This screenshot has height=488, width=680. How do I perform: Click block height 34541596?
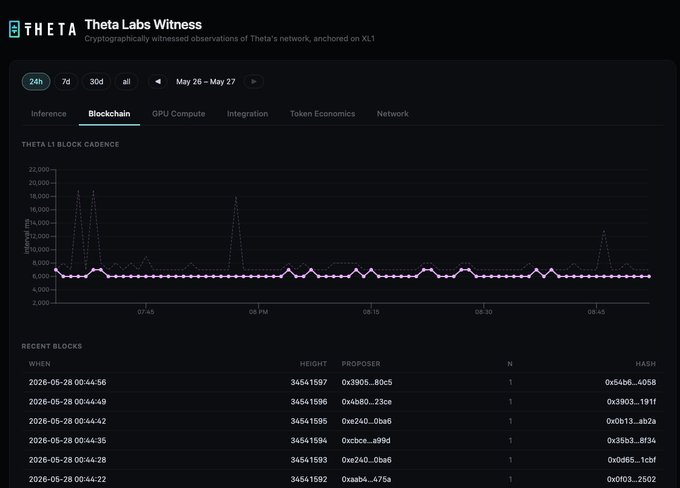(309, 402)
